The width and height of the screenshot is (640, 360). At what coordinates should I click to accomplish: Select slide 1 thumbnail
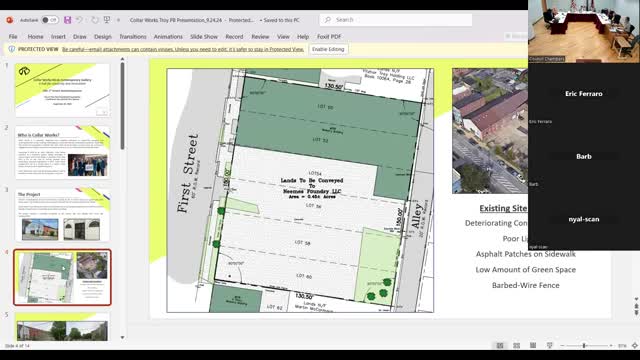[62, 90]
